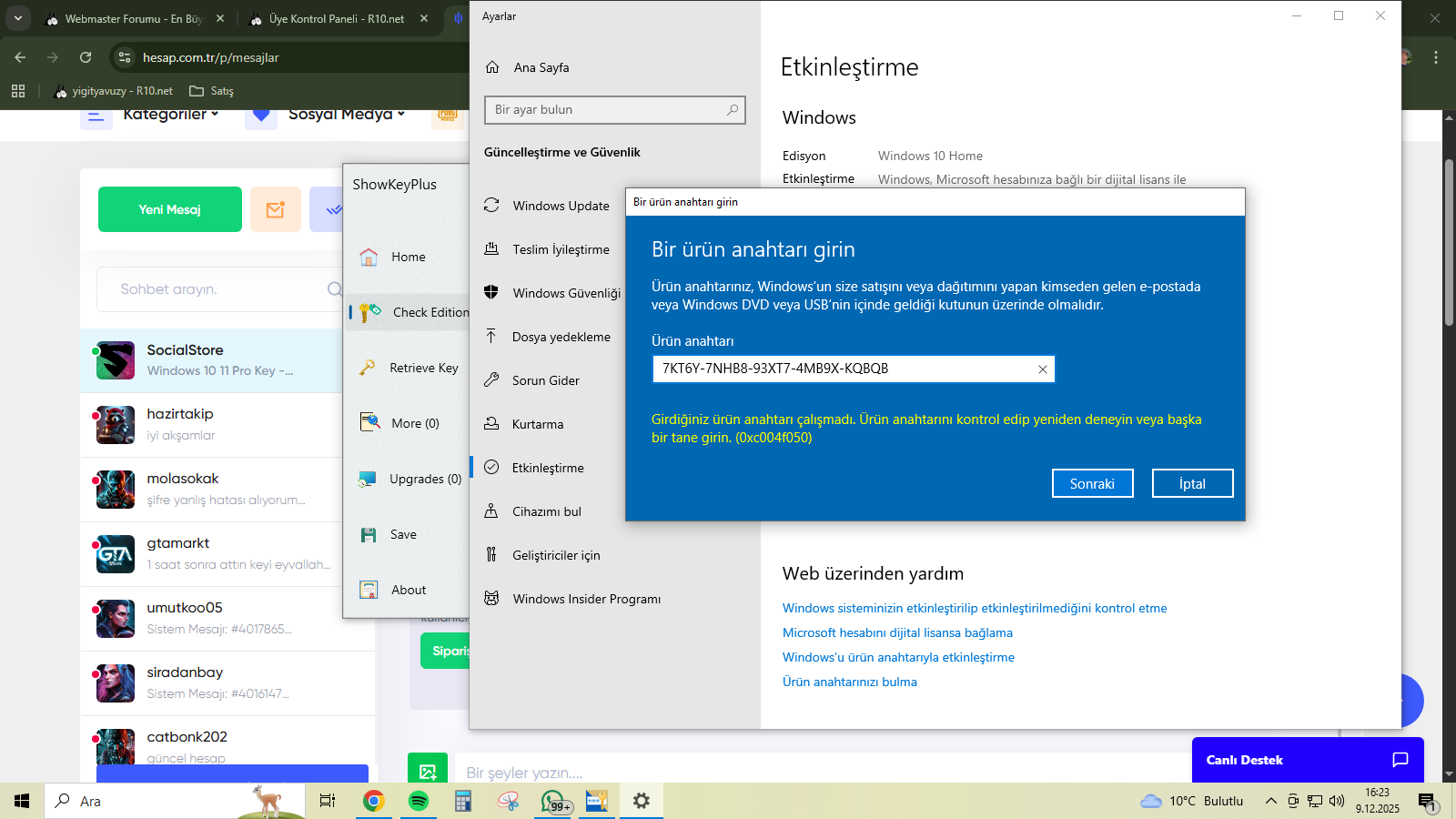Screen dimensions: 1456x819
Task: Click the green Yeni Mesaj button
Action: [170, 209]
